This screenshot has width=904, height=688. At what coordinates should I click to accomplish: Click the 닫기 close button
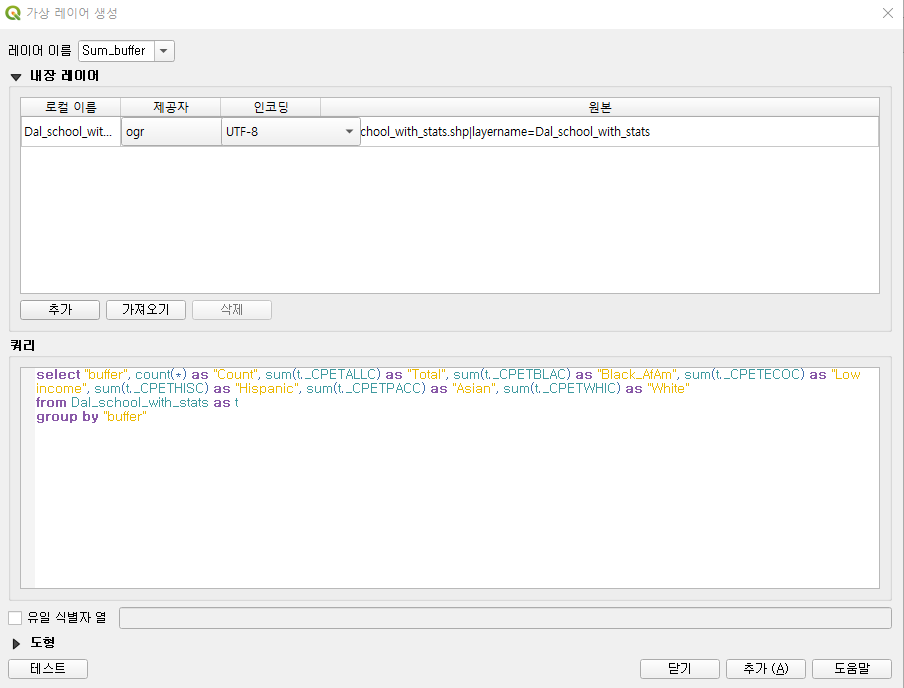(680, 669)
